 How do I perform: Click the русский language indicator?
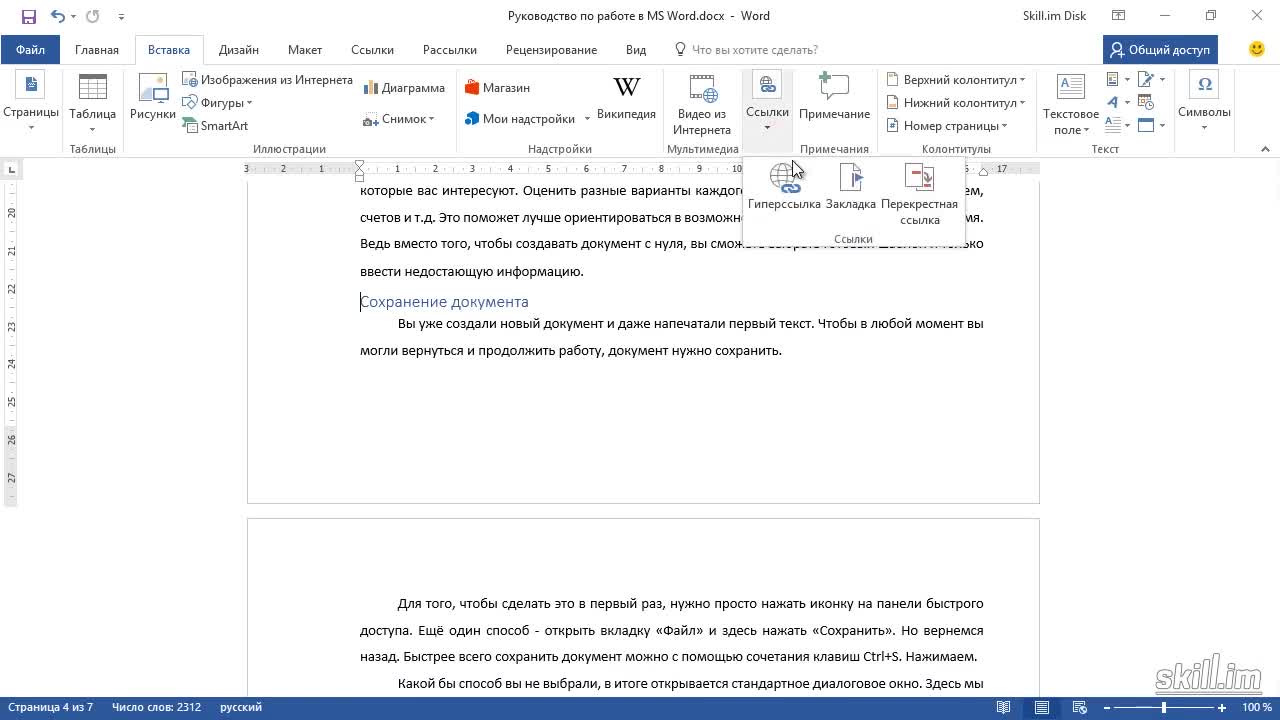click(x=241, y=707)
